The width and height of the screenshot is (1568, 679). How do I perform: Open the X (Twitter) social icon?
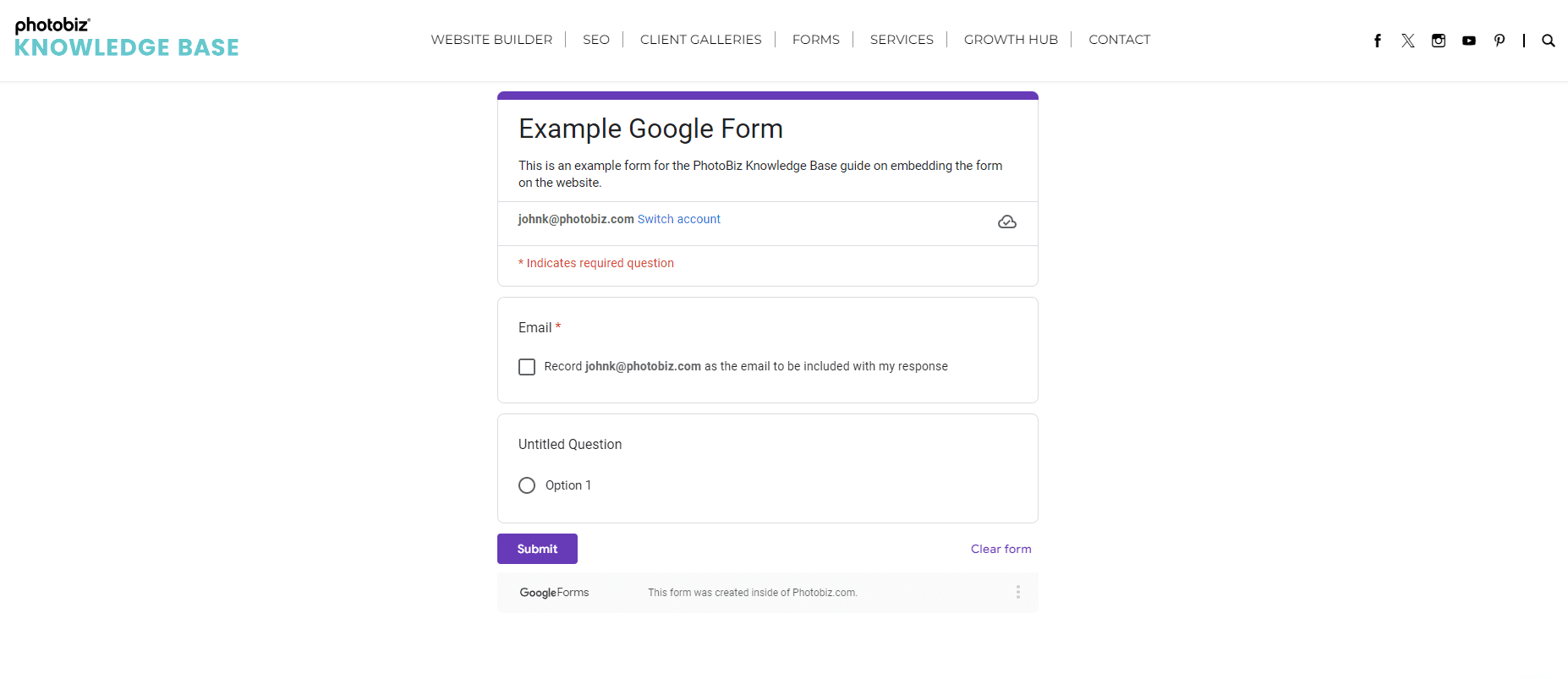[1408, 41]
